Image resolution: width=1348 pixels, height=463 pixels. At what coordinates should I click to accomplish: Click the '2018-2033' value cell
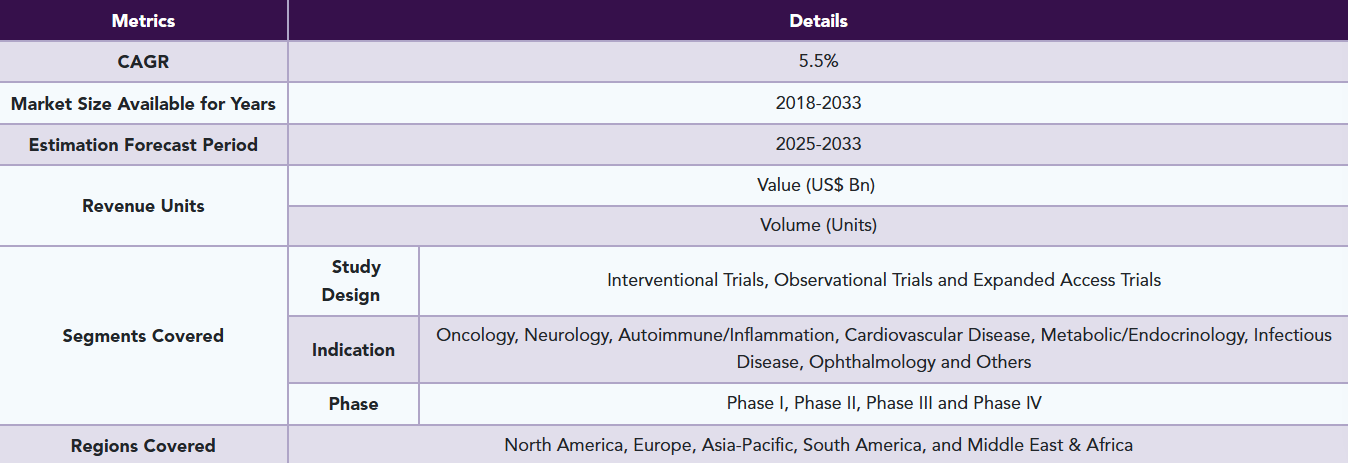(x=818, y=103)
